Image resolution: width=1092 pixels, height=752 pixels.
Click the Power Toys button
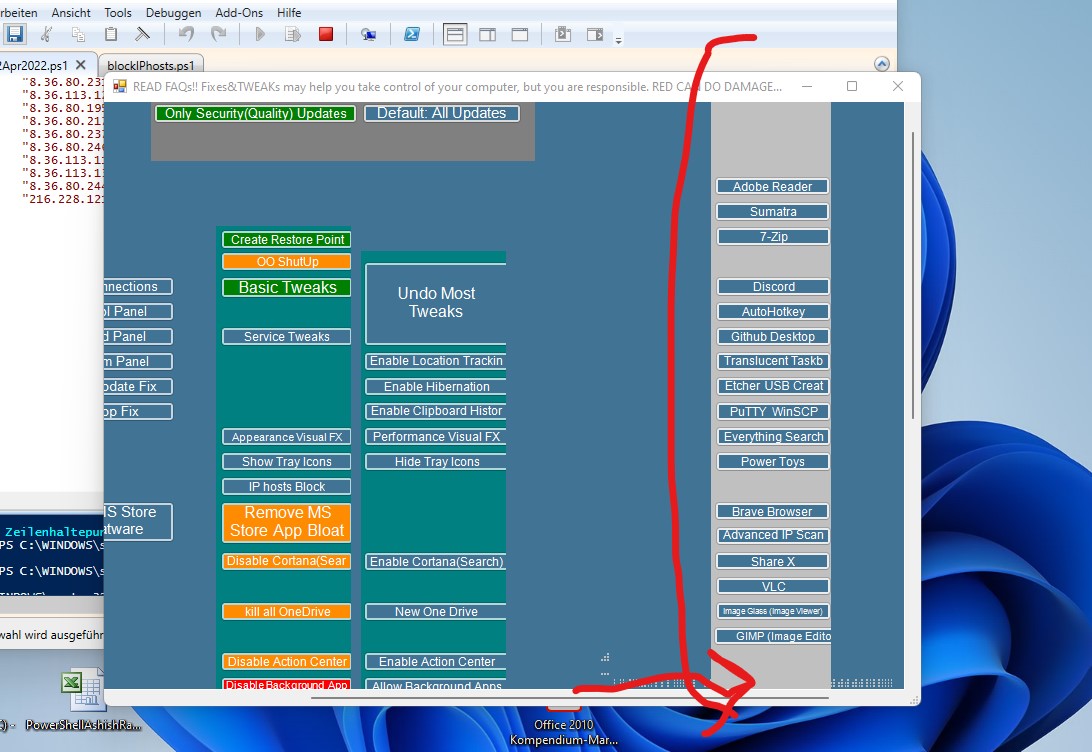(773, 462)
